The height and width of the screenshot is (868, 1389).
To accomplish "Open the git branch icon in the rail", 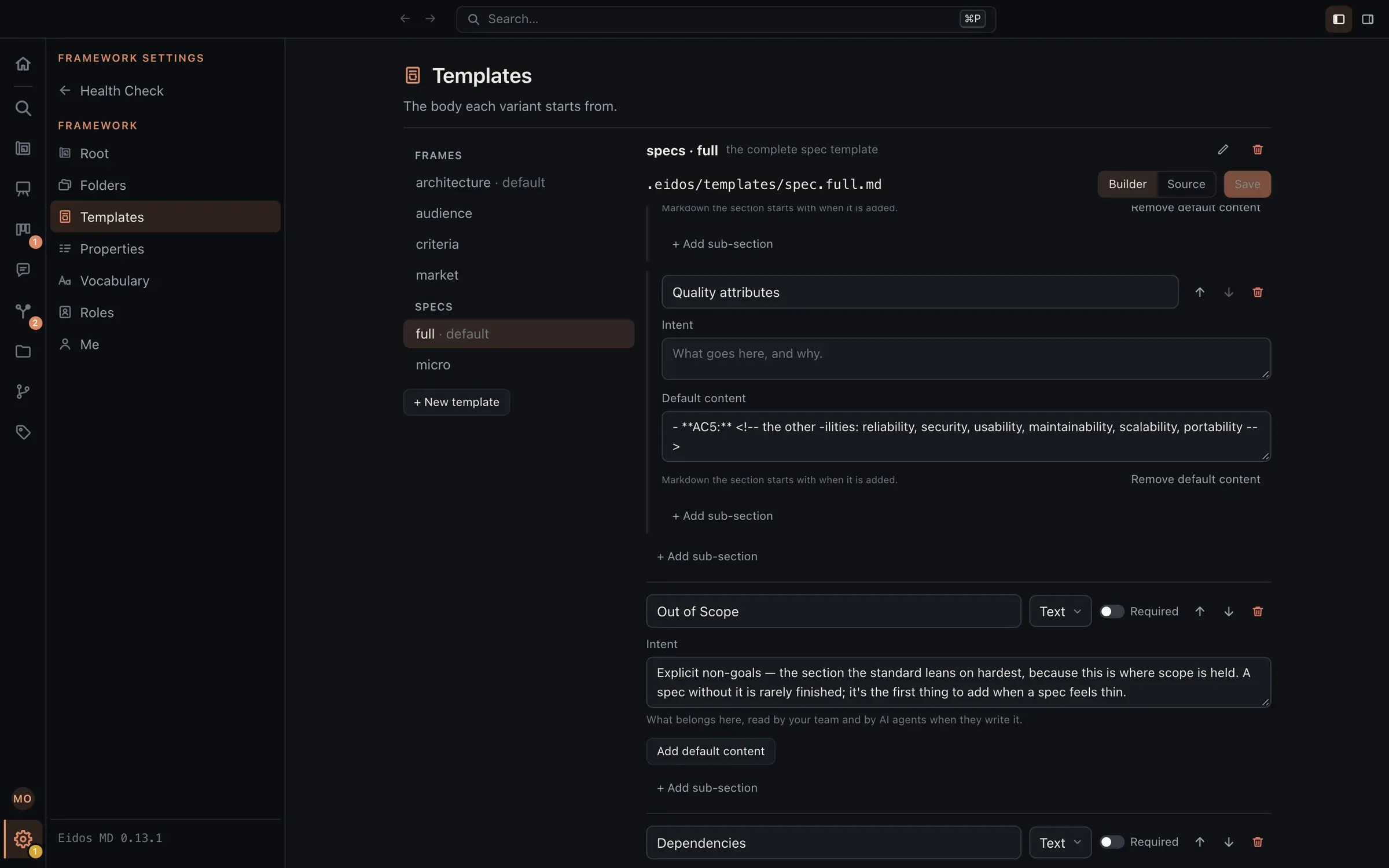I will point(23,392).
